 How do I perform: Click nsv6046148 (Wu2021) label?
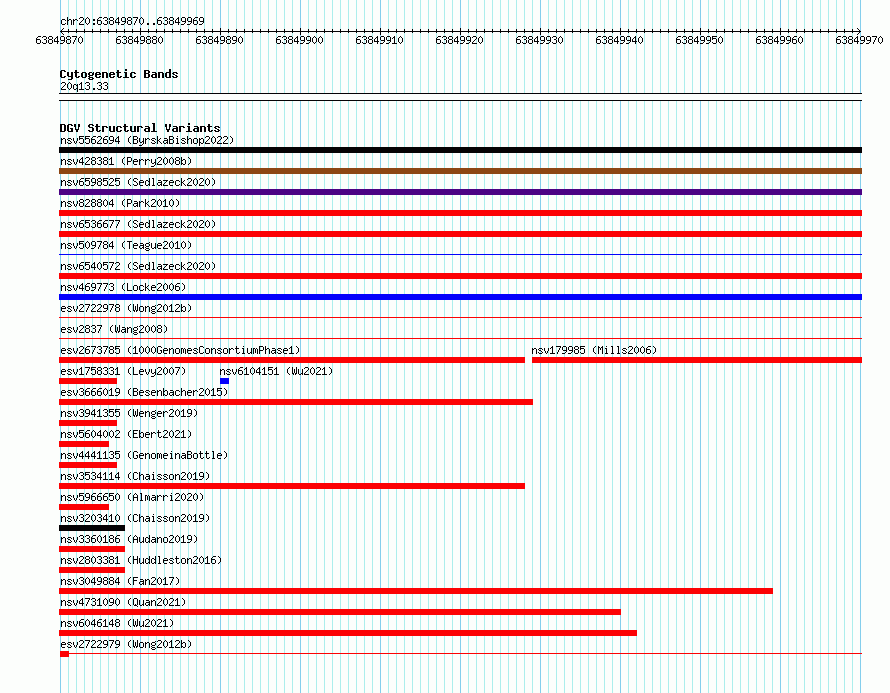pos(117,623)
